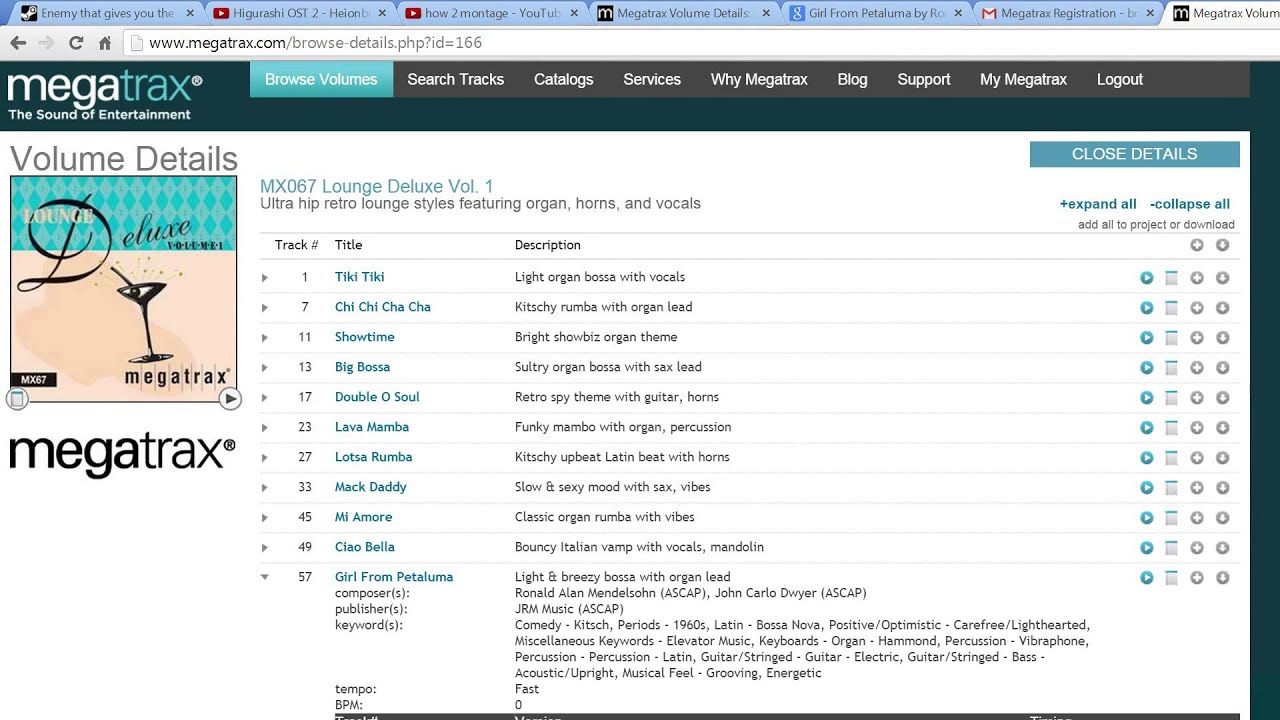Expand the Tiki Tiki track row
Screen dimensions: 1280x720
click(265, 278)
